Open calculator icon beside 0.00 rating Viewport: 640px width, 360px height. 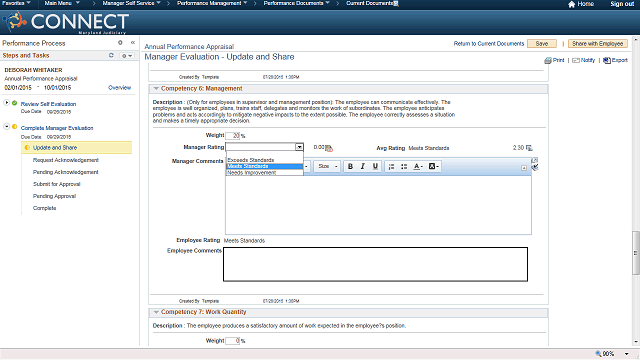coord(329,148)
